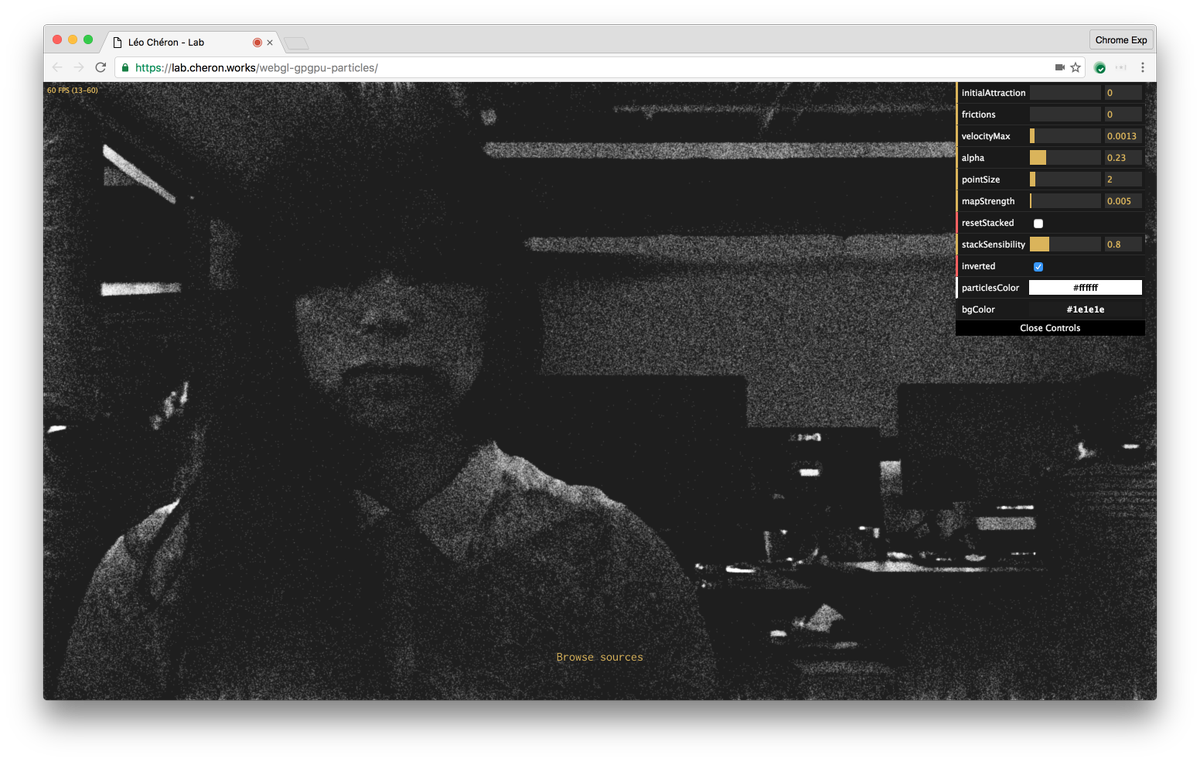The image size is (1200, 762).
Task: Click the stackSensibility value 0.8
Action: [x=1122, y=244]
